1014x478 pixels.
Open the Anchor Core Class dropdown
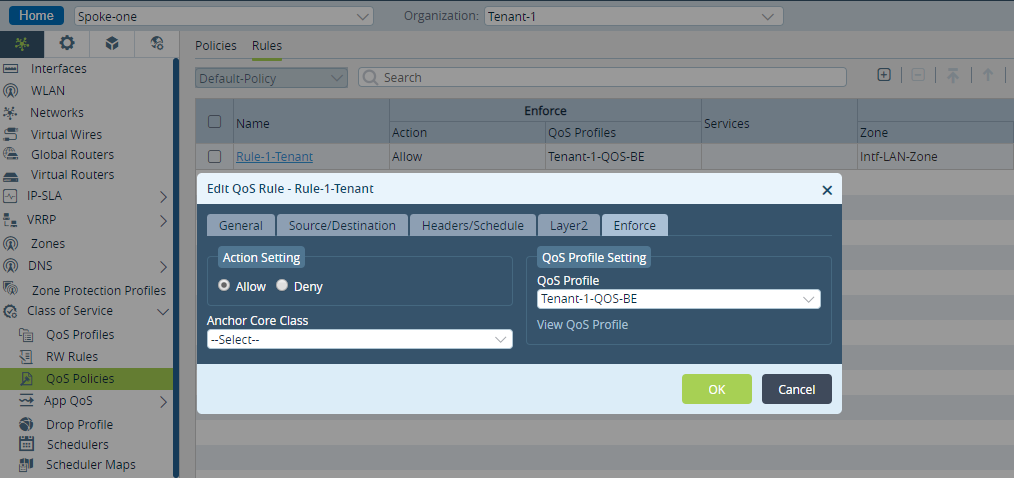[360, 339]
